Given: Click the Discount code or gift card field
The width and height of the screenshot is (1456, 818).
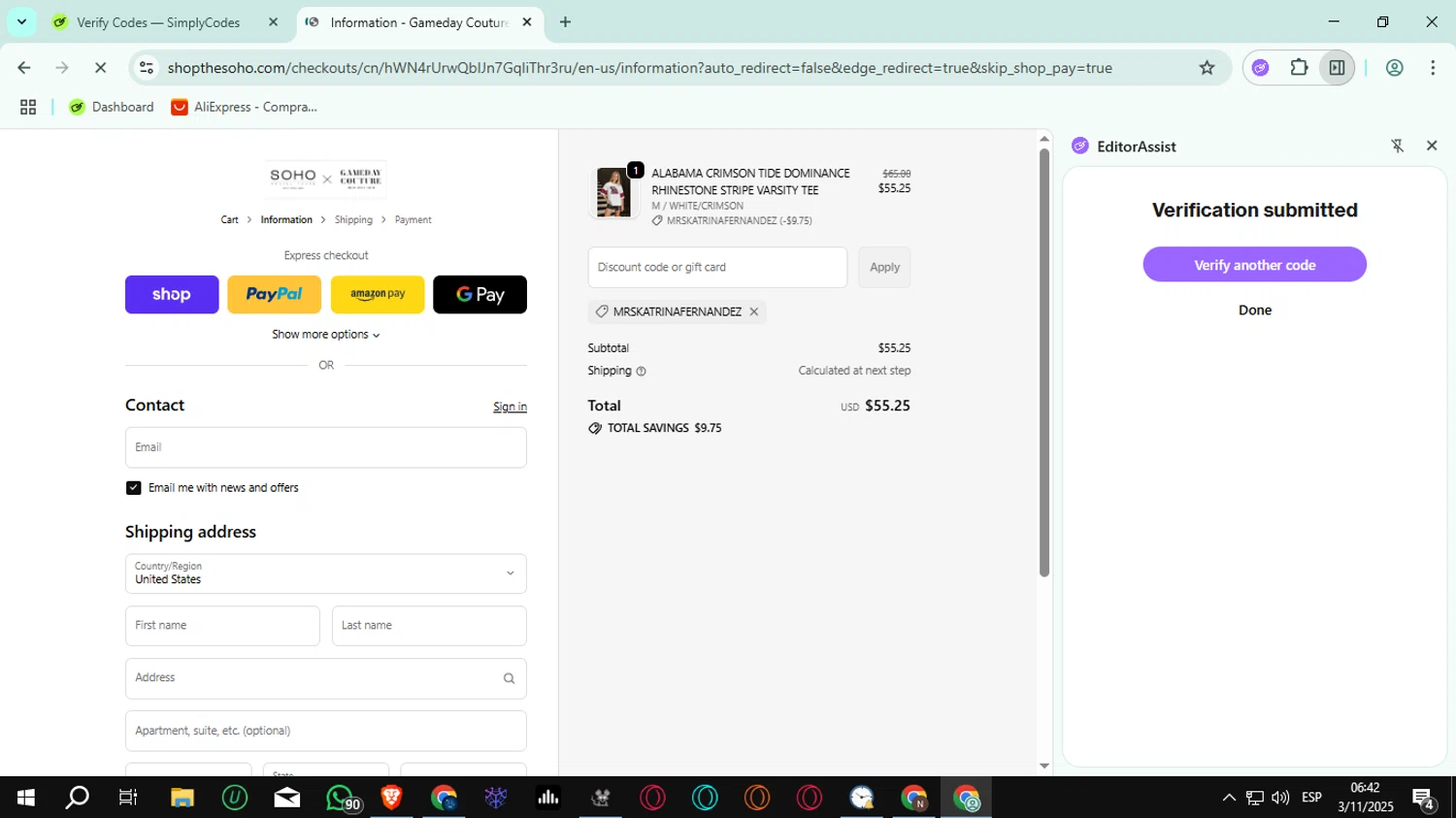Looking at the screenshot, I should [717, 267].
